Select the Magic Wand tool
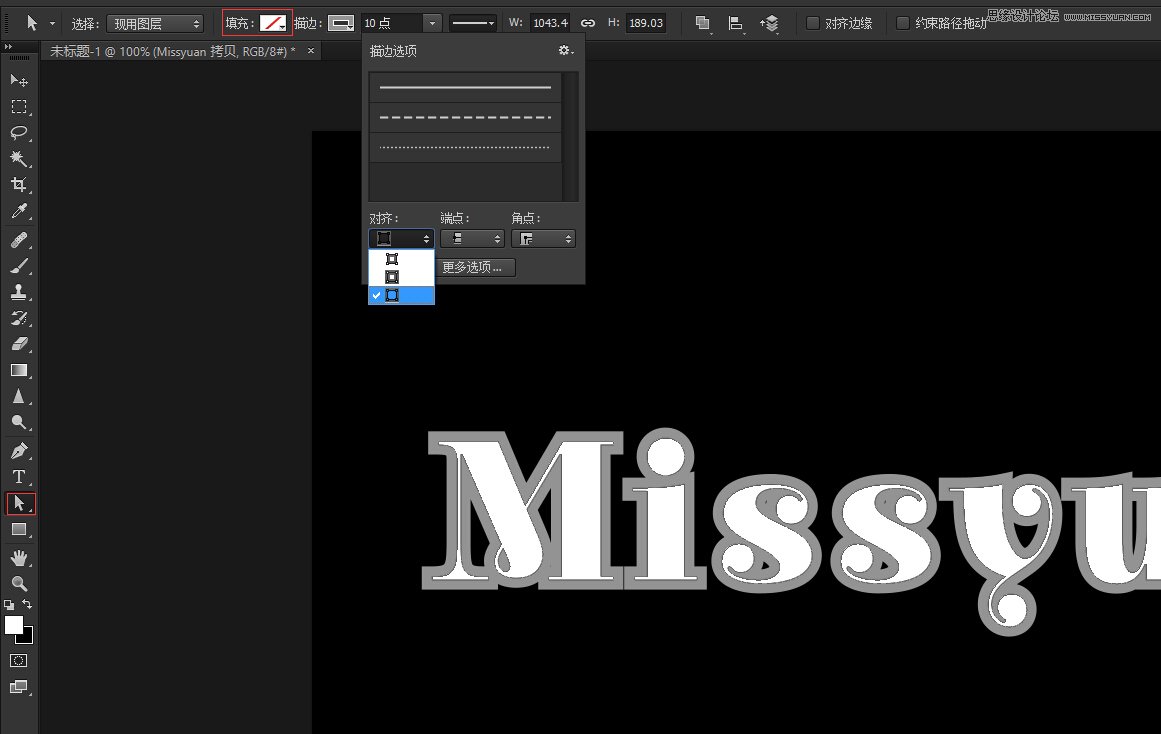The height and width of the screenshot is (734, 1161). click(19, 159)
